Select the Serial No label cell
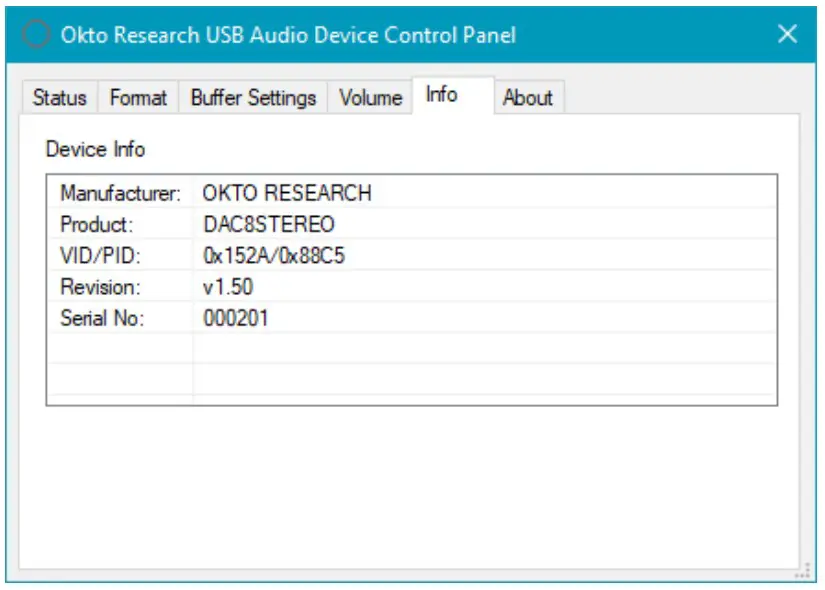This screenshot has height=590, width=825. click(102, 319)
